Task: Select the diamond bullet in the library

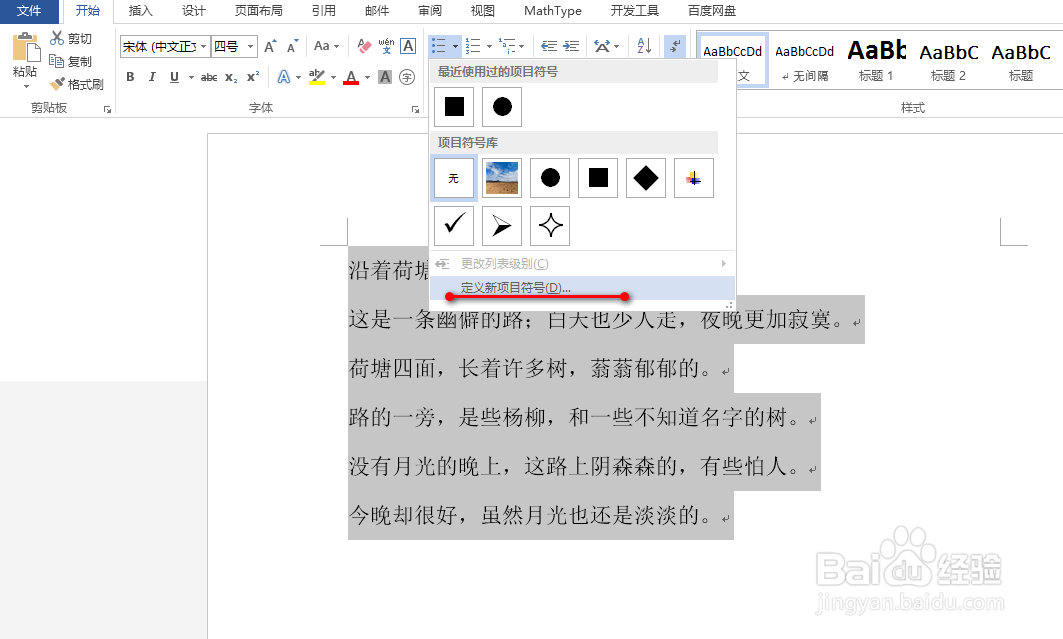Action: [x=645, y=177]
